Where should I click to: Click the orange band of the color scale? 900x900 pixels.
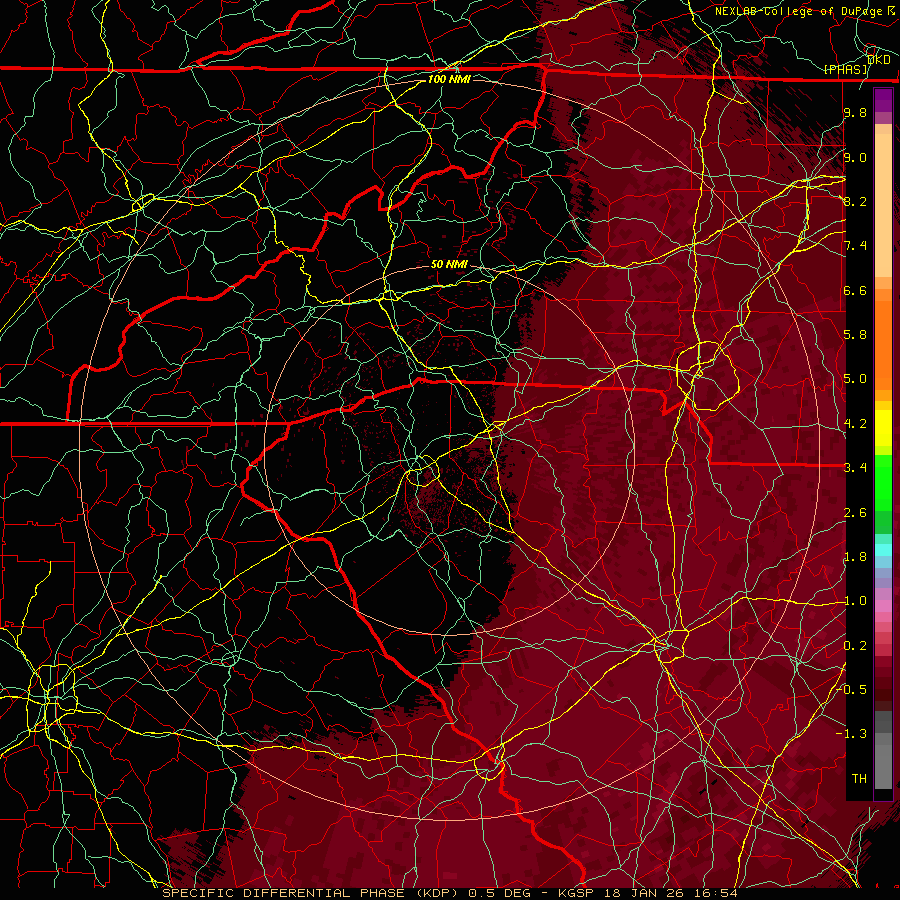coord(883,344)
